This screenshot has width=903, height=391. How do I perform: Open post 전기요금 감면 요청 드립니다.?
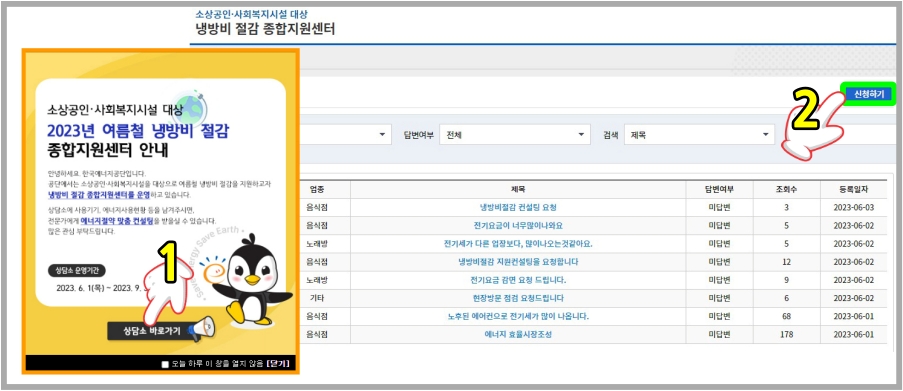point(518,280)
